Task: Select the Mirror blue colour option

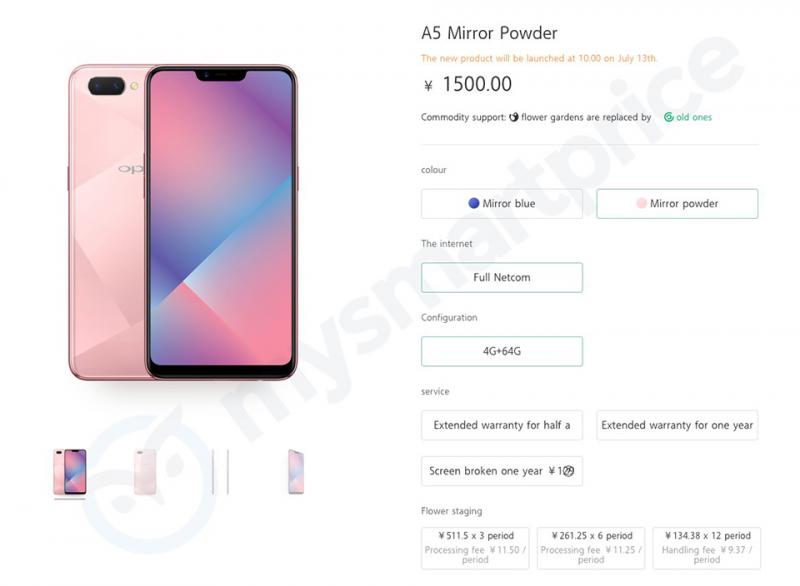Action: (x=502, y=203)
